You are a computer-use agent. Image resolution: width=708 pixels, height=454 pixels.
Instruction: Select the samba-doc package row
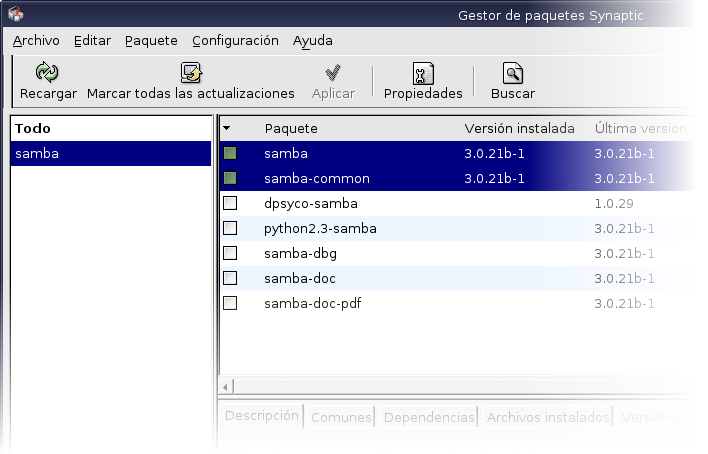[457, 278]
